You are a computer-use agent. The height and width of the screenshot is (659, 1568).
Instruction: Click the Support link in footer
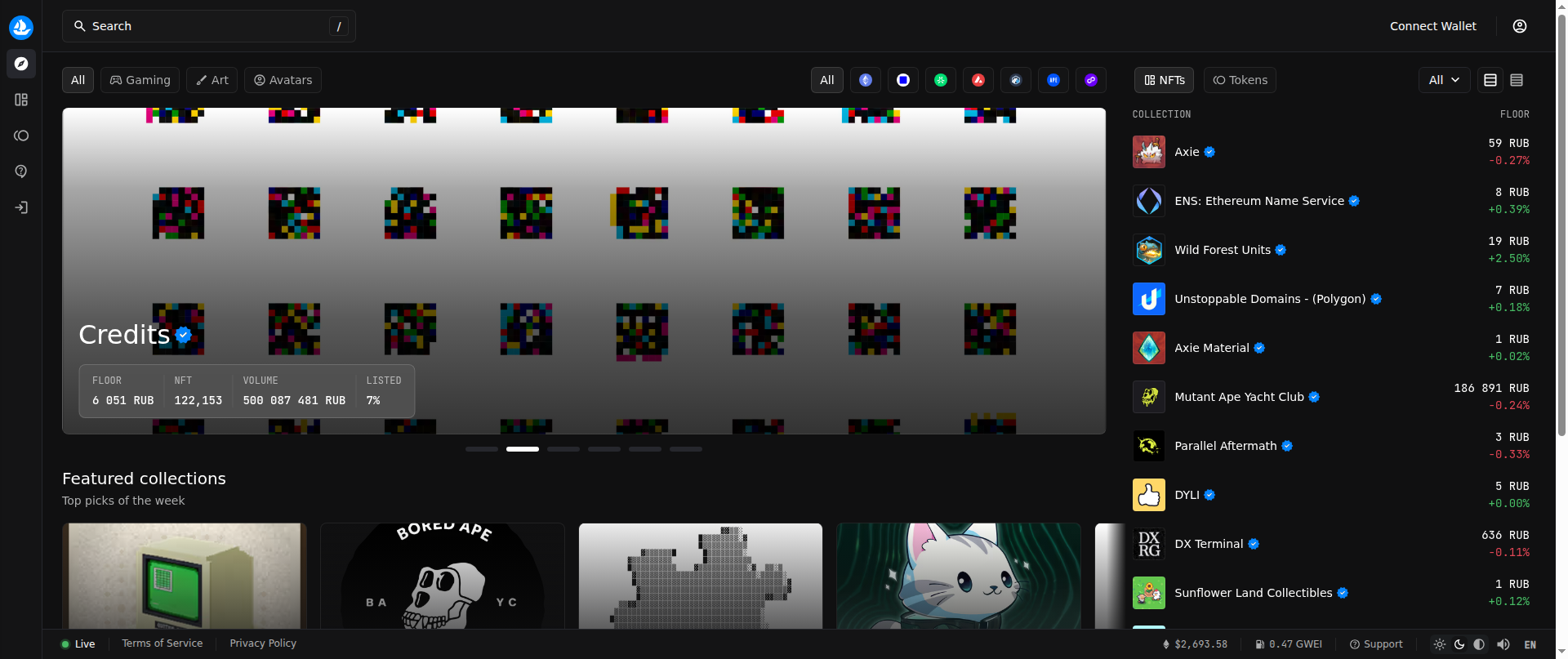coord(1376,644)
